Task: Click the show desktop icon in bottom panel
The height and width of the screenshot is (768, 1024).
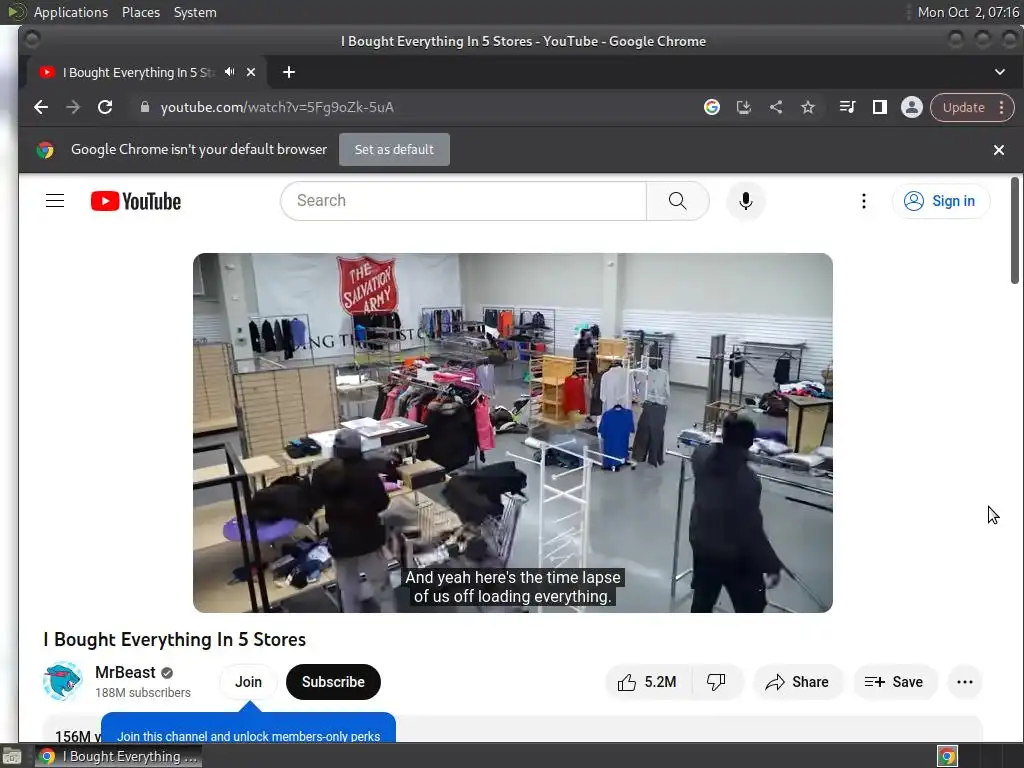Action: click(x=12, y=756)
